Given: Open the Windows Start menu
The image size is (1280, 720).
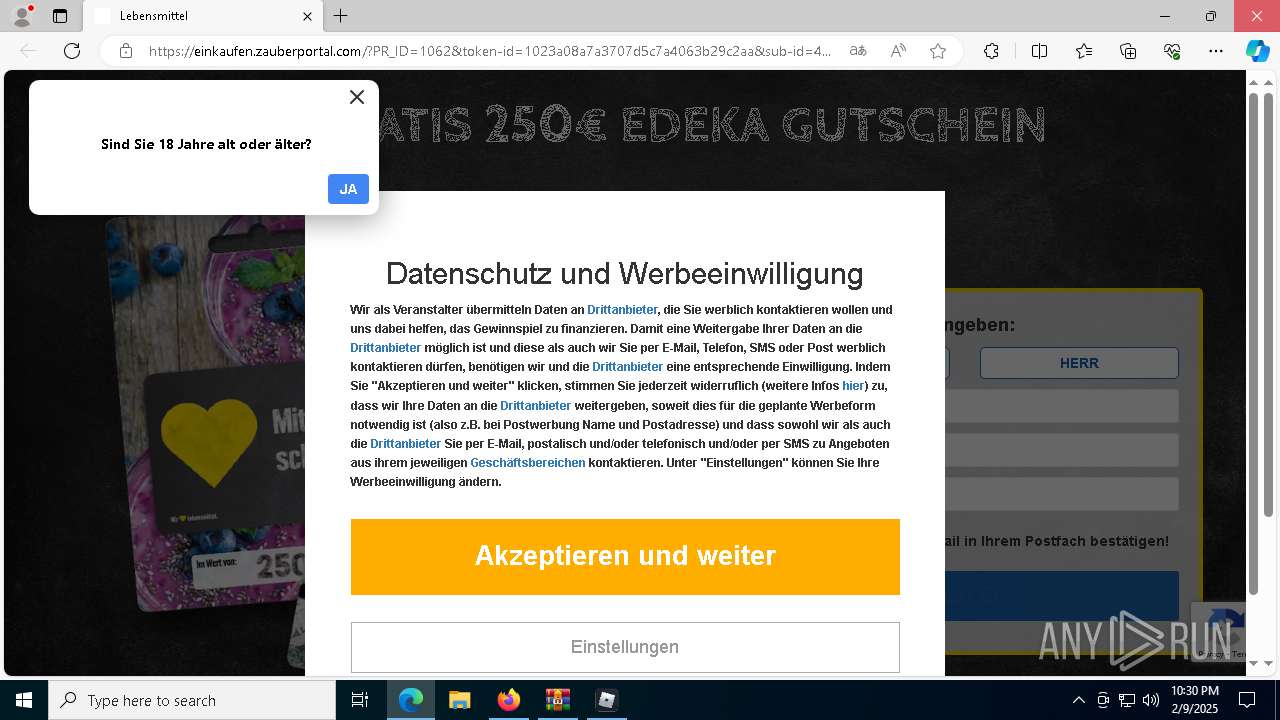Looking at the screenshot, I should click(24, 700).
